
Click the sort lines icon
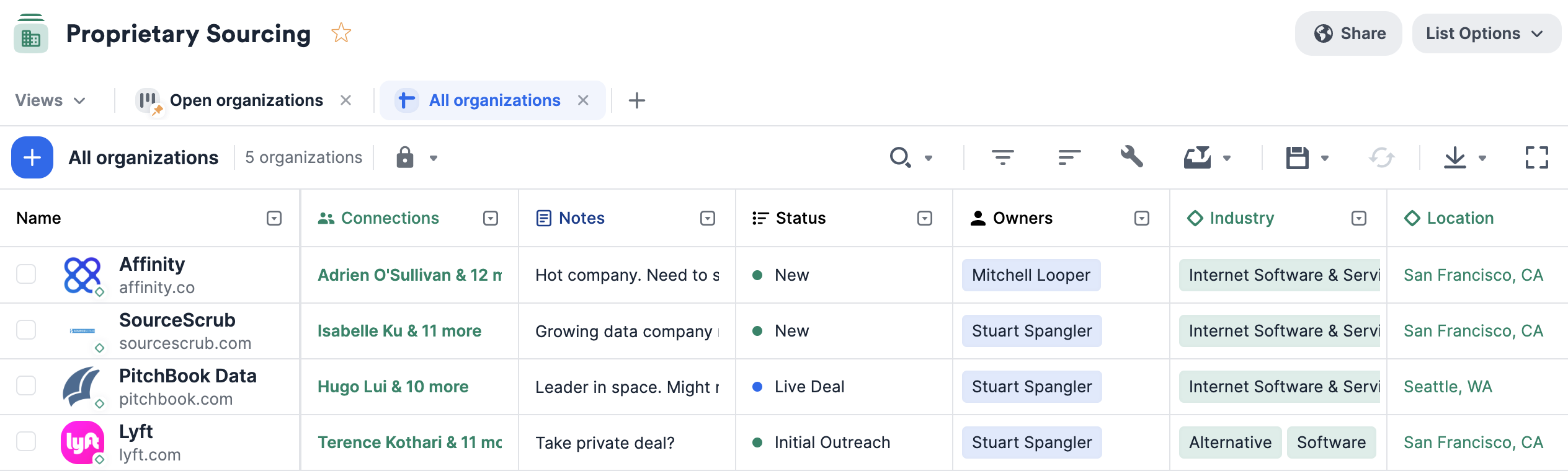click(x=1069, y=157)
